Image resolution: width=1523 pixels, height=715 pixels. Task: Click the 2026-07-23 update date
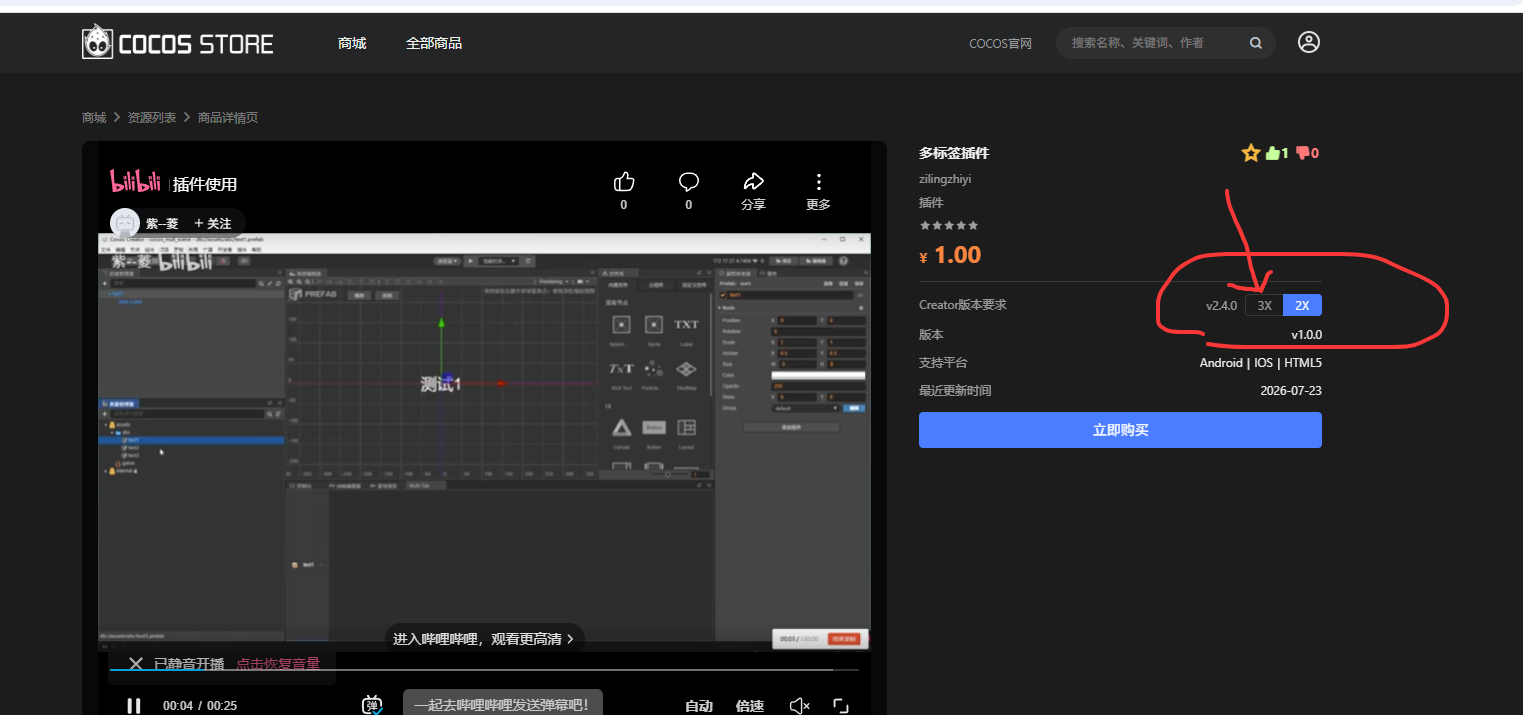pyautogui.click(x=1291, y=391)
